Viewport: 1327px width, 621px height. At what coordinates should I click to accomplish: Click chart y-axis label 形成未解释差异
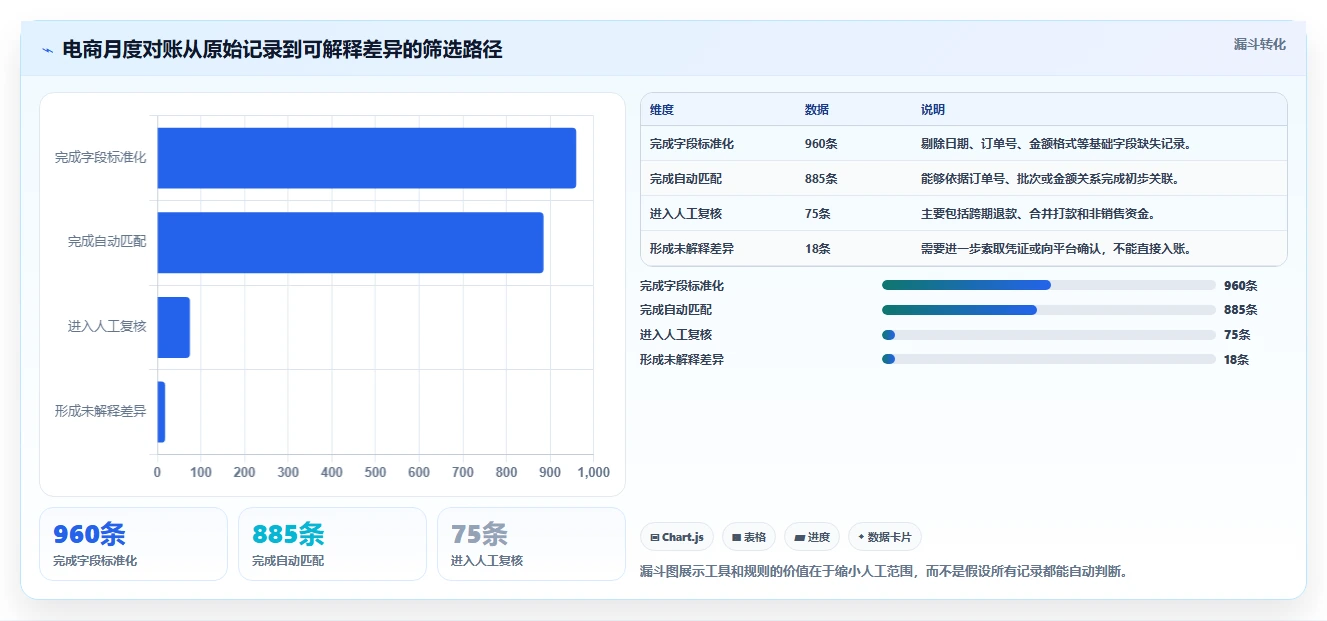100,411
